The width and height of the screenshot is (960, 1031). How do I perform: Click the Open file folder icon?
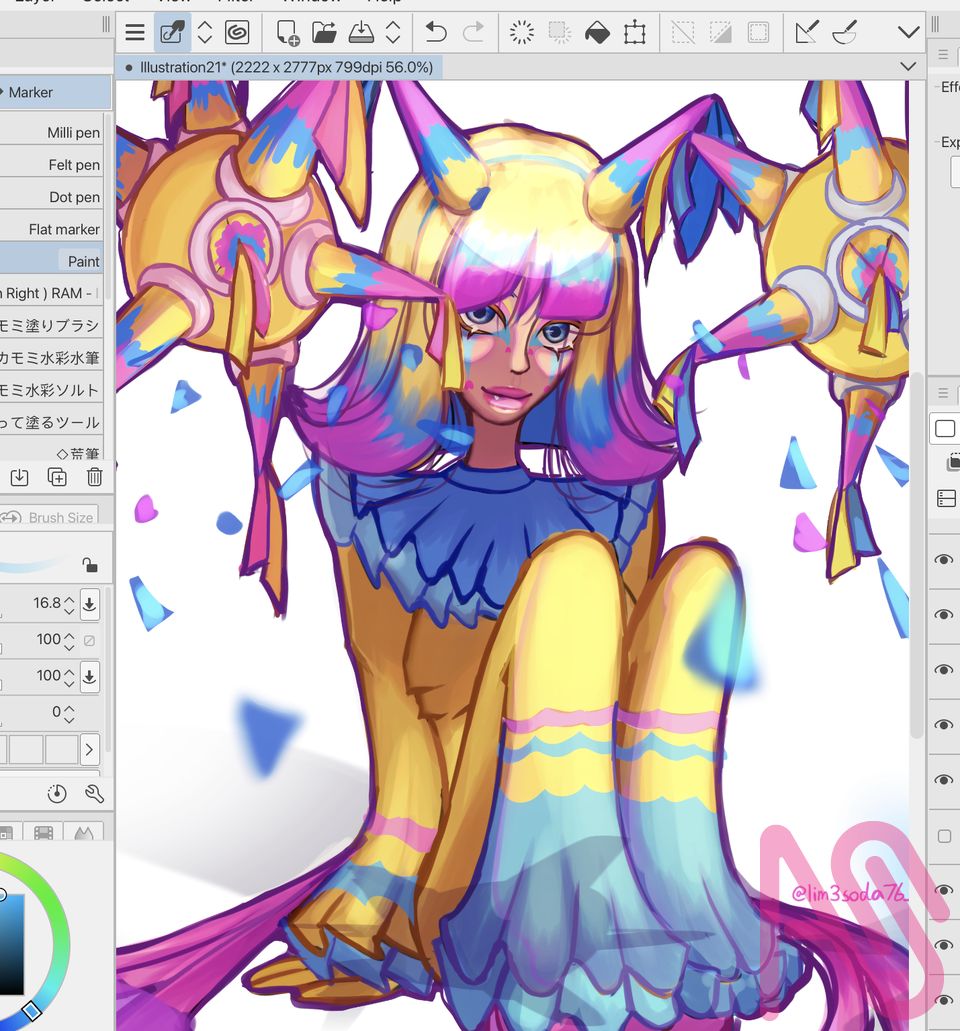(x=324, y=33)
